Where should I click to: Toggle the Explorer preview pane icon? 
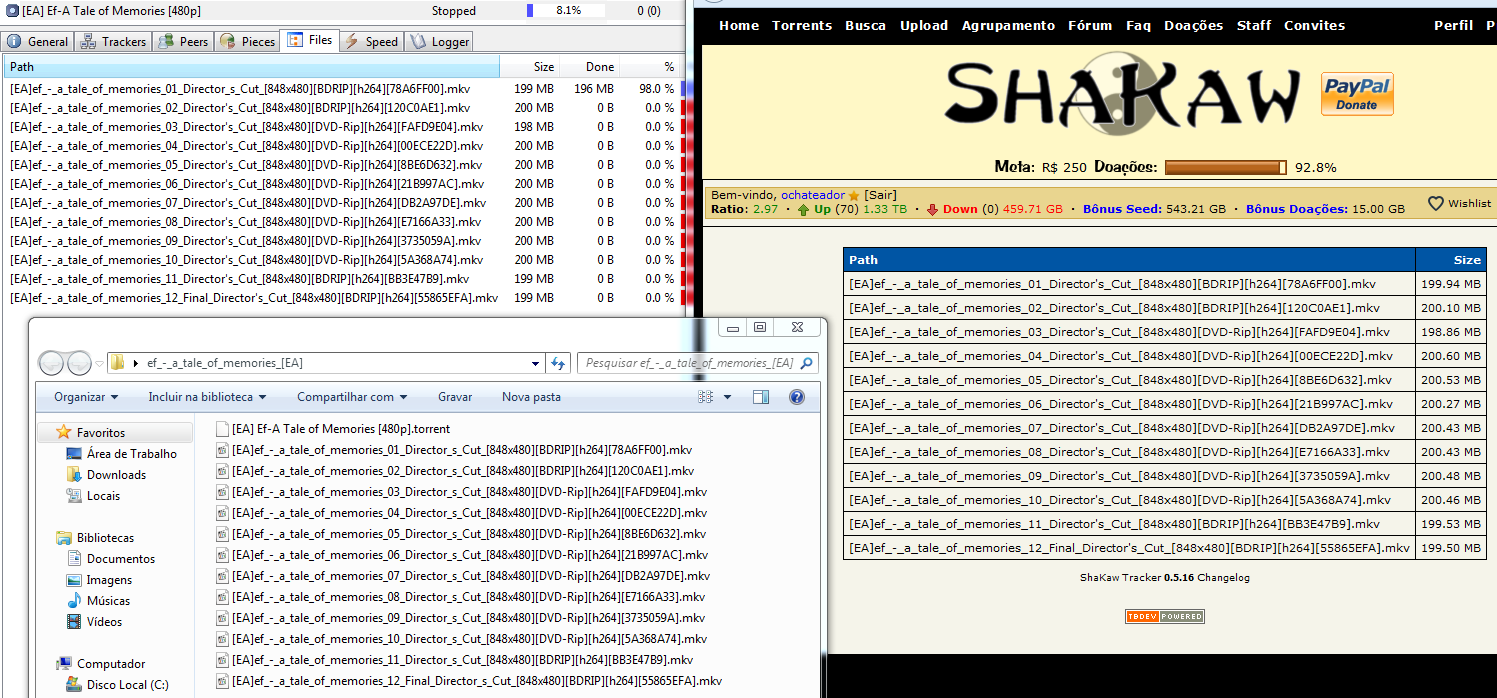tap(760, 397)
